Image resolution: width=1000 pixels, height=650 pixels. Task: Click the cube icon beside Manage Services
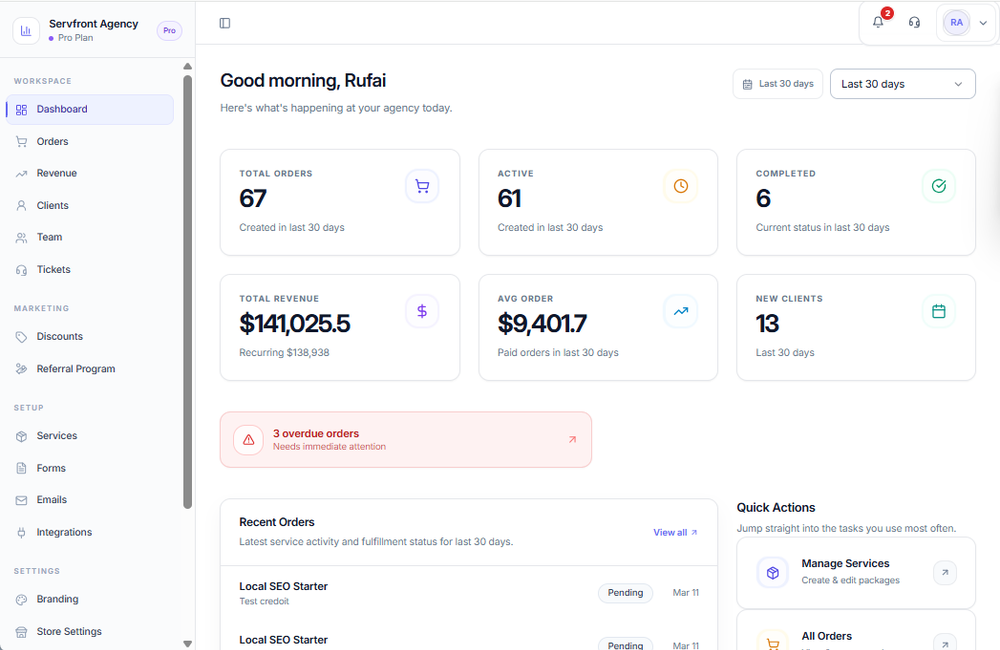(772, 572)
